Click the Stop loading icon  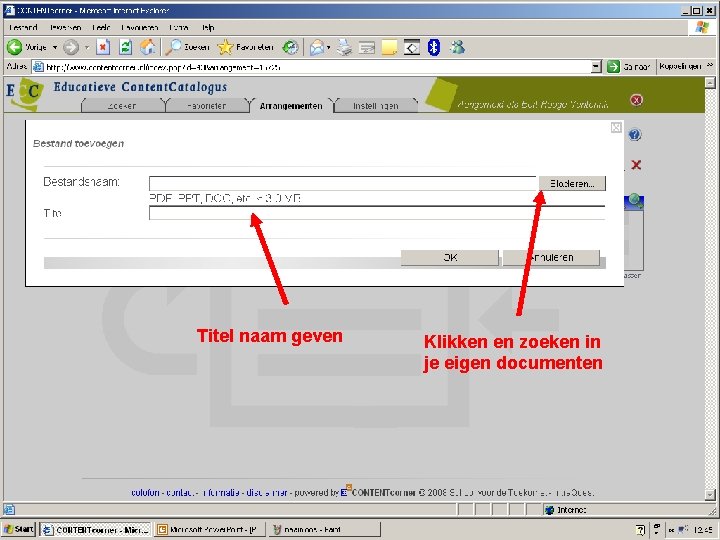coord(103,47)
